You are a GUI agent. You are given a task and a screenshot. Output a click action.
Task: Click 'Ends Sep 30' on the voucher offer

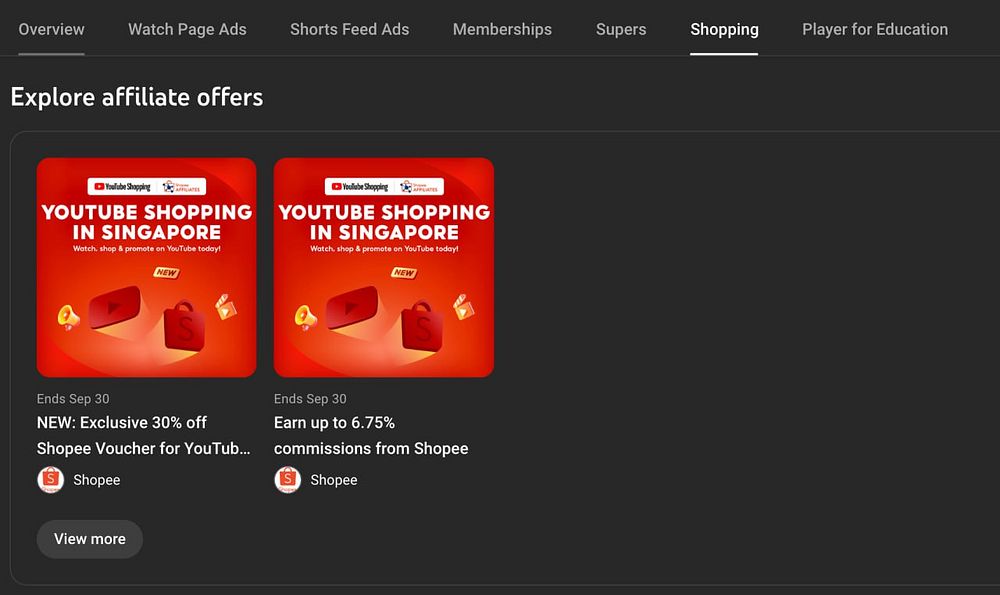click(73, 399)
